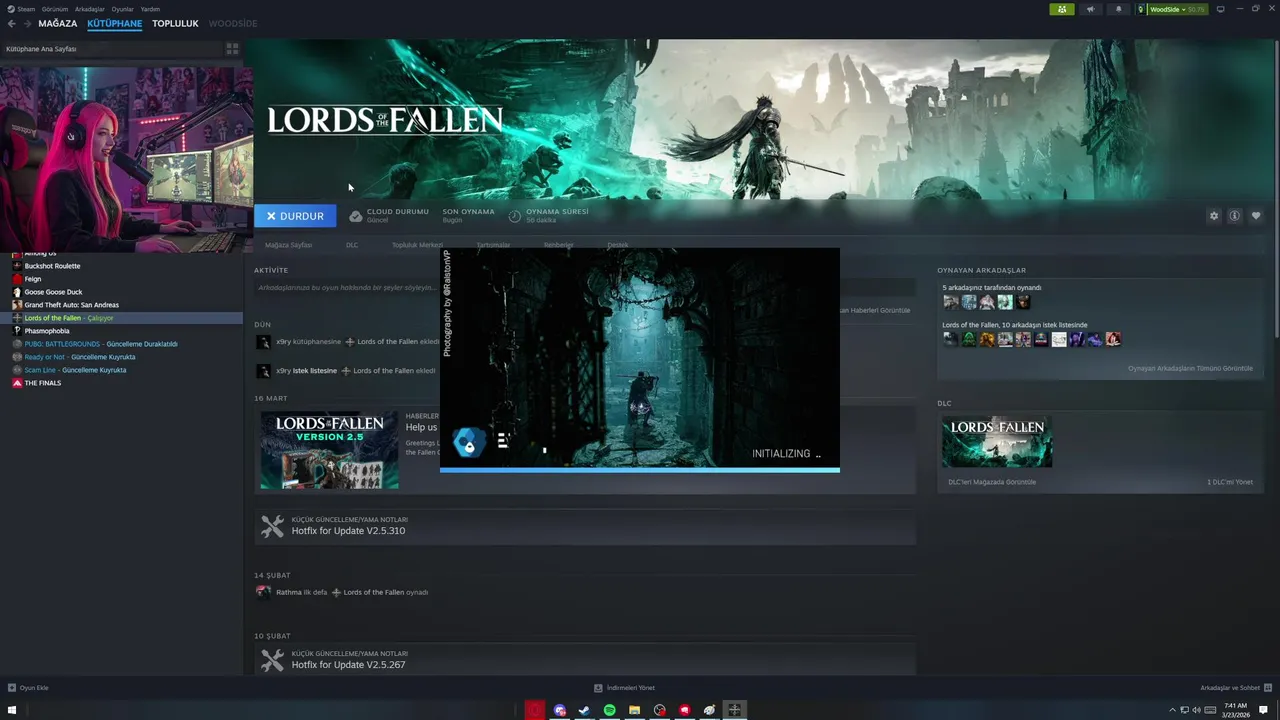Open the Steam menu
This screenshot has width=1280, height=720.
click(22, 9)
